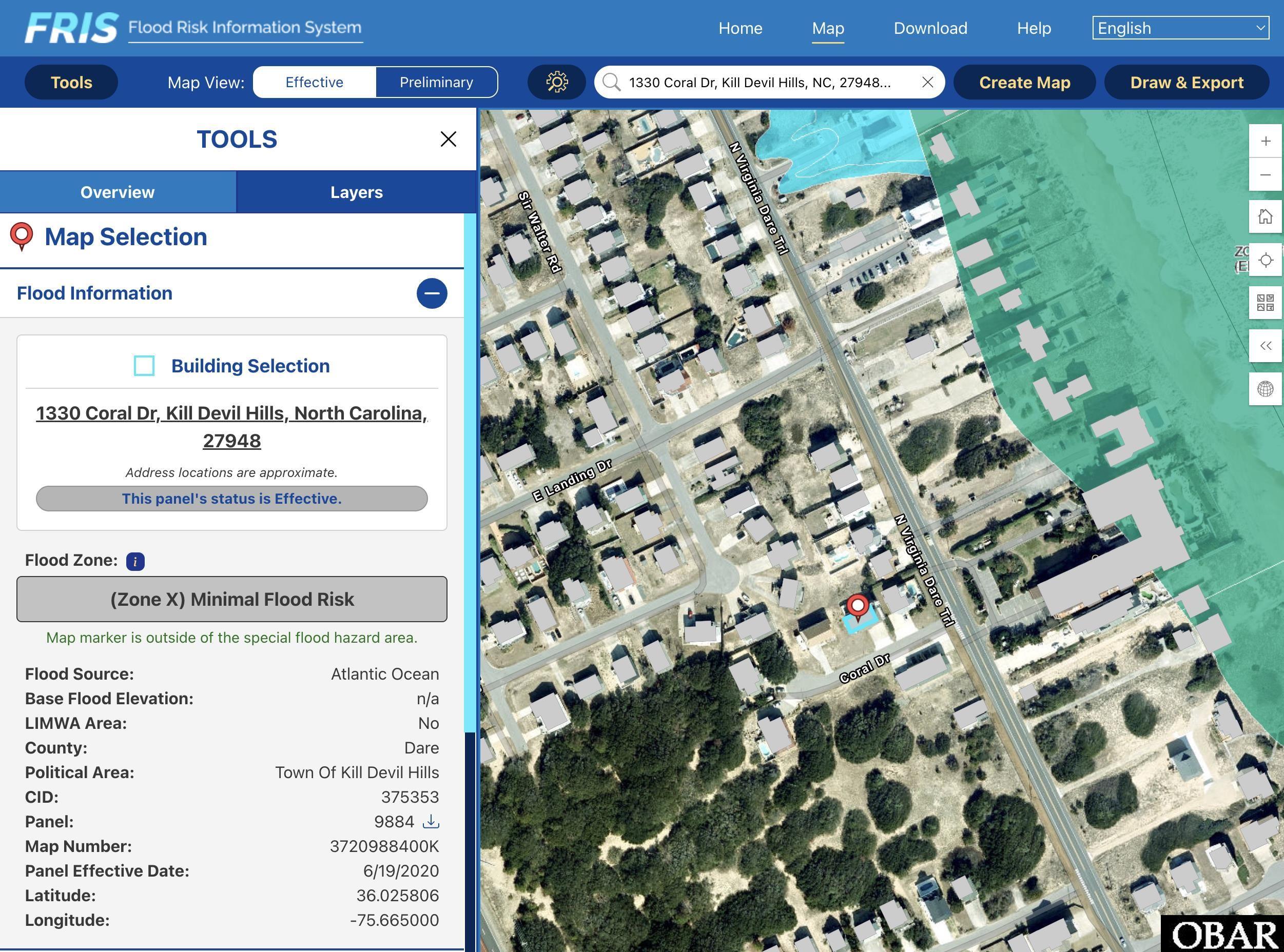This screenshot has width=1284, height=952.
Task: Zoom in on the map
Action: 1265,141
